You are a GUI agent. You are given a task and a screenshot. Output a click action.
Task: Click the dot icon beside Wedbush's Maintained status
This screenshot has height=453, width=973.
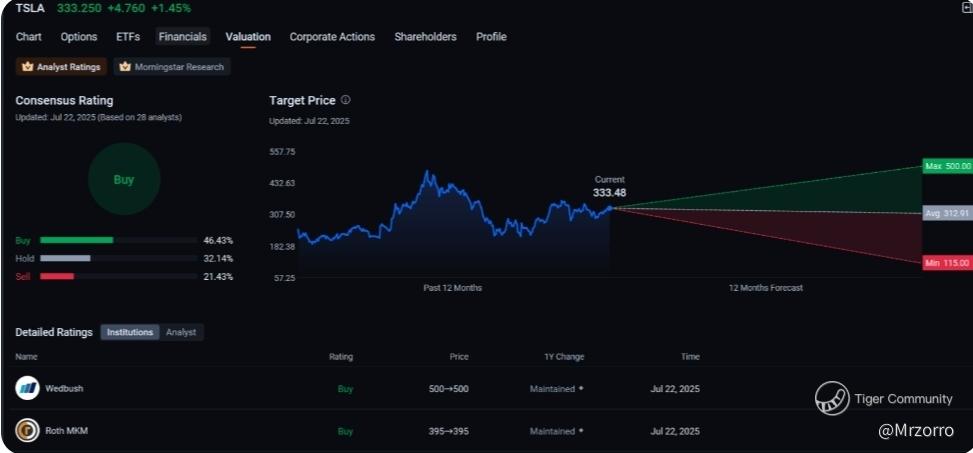click(581, 388)
